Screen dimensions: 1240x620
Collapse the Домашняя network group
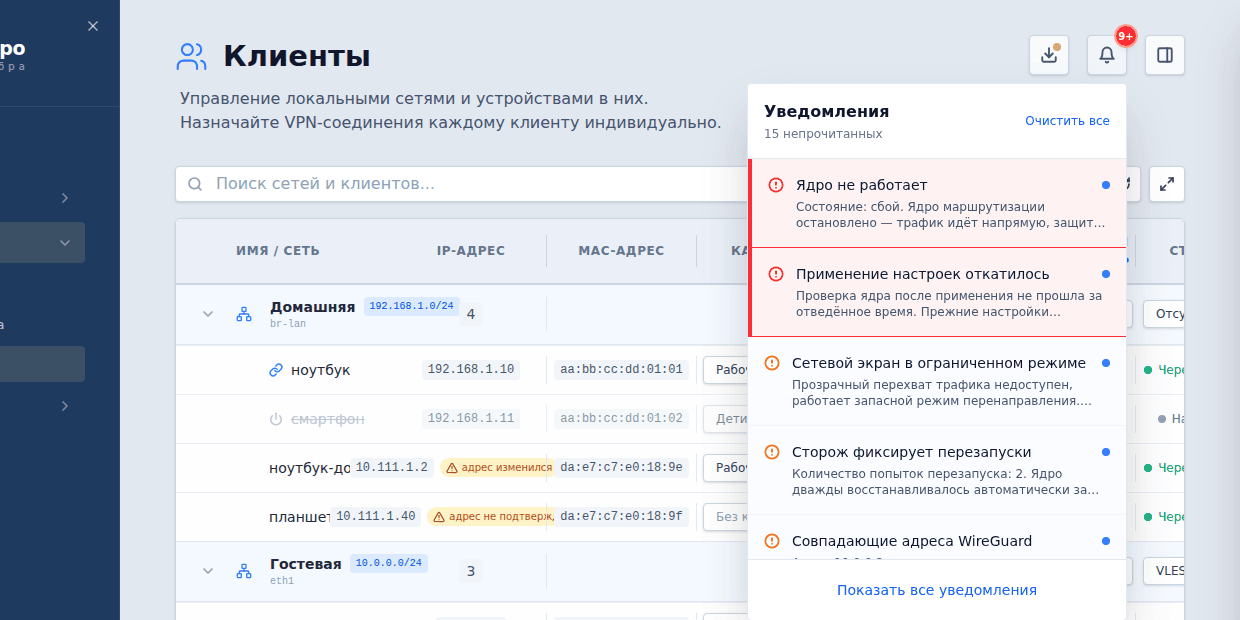pyautogui.click(x=208, y=314)
